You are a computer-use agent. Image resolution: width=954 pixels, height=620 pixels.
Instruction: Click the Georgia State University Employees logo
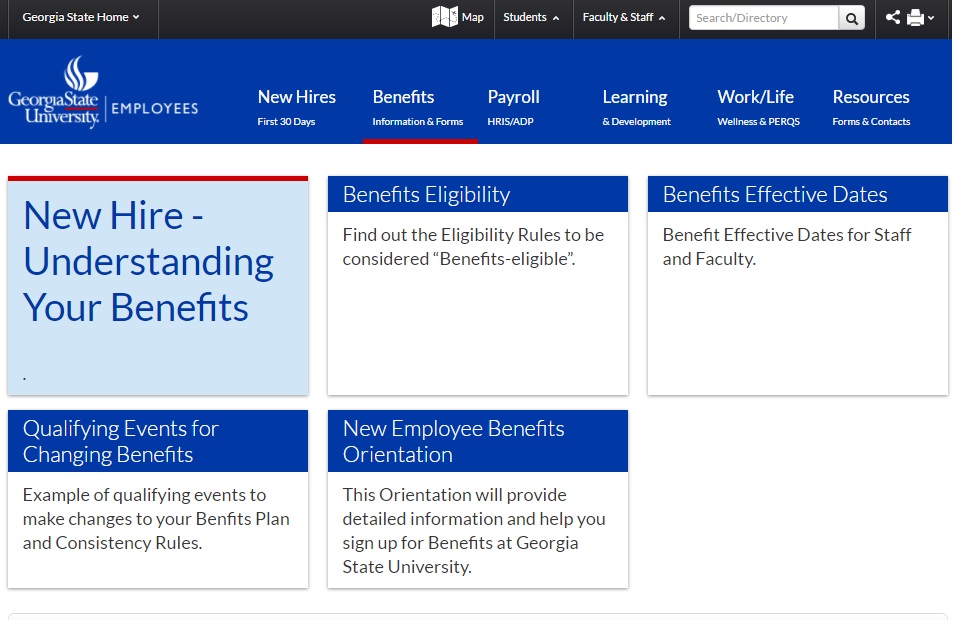(x=103, y=93)
